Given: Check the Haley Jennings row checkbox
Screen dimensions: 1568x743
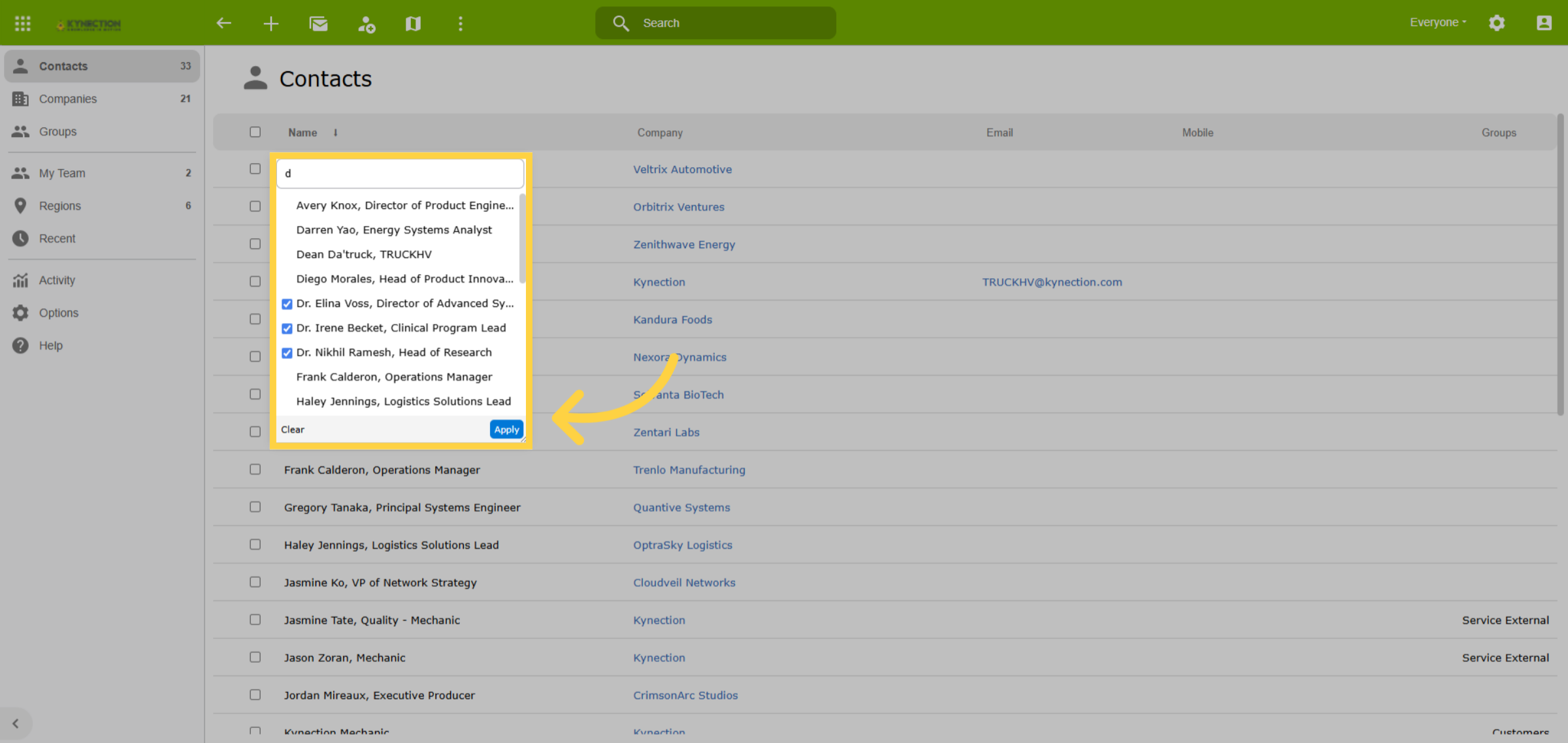Looking at the screenshot, I should click(x=255, y=545).
